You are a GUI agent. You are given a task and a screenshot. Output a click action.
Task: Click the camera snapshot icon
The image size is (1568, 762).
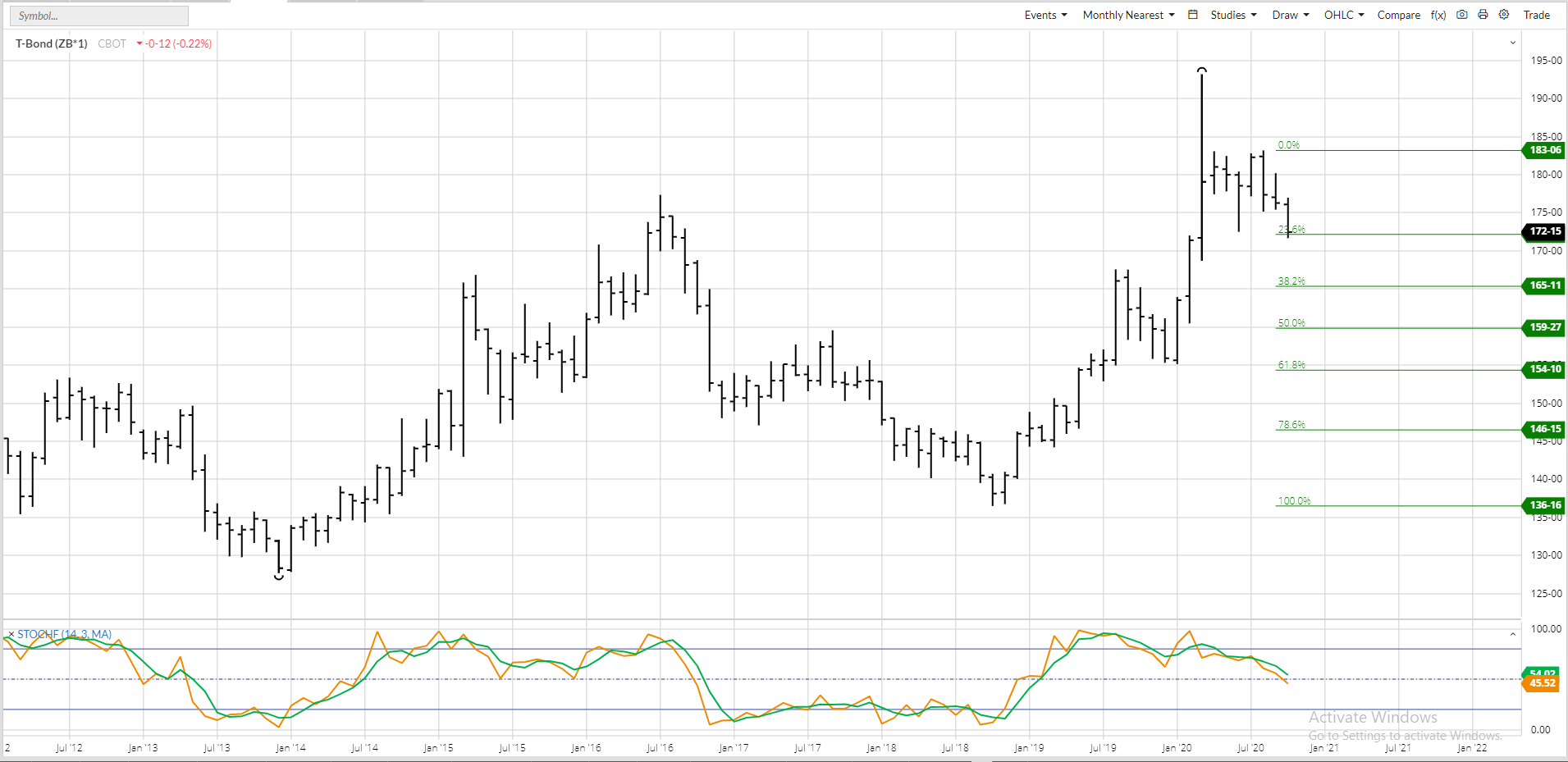[x=1462, y=15]
